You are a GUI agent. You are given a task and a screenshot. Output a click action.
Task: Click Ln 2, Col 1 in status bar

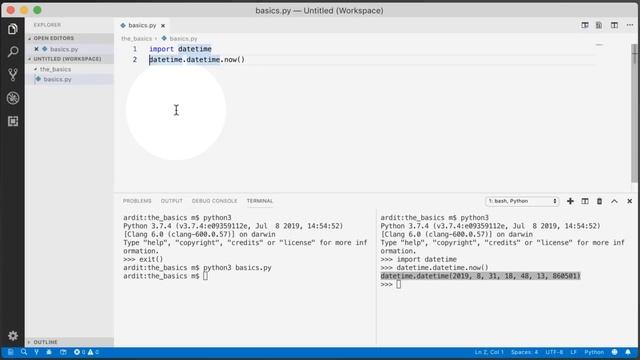point(489,352)
